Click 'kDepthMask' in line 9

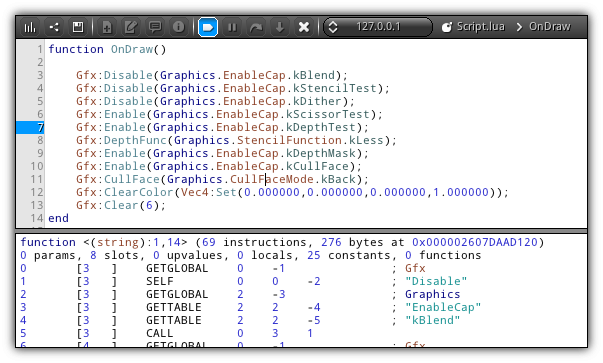(x=321, y=153)
